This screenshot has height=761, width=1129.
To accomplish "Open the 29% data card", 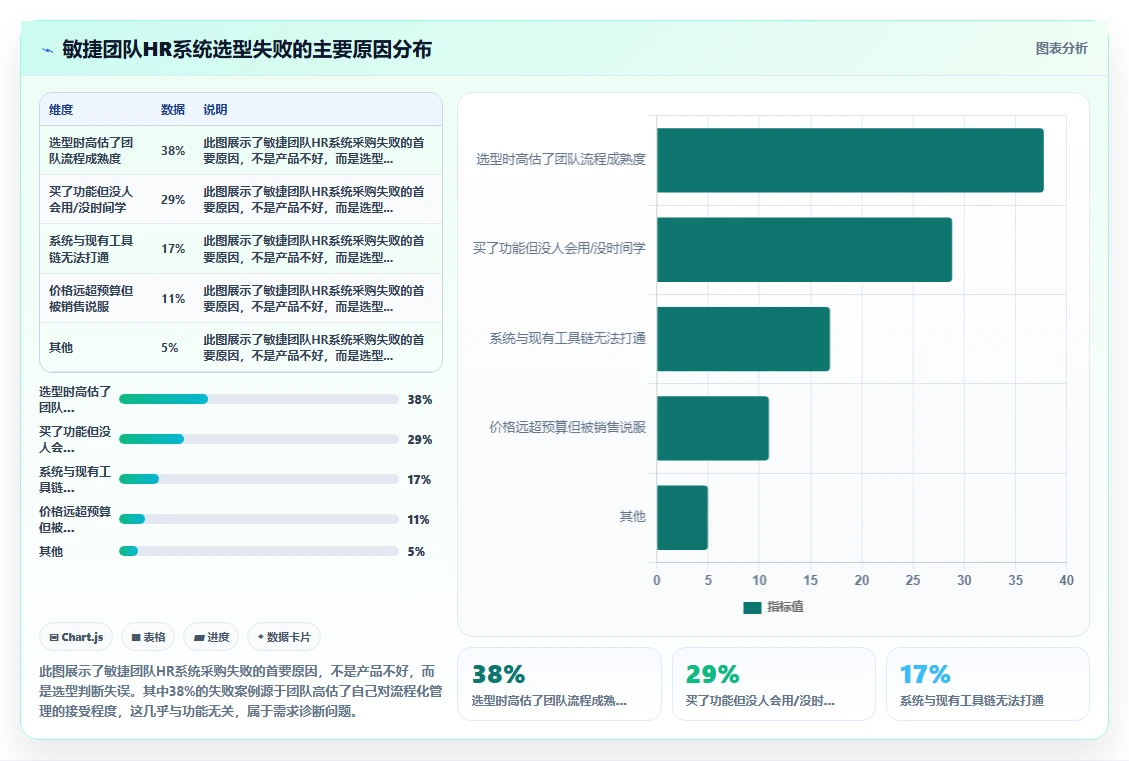I will point(774,684).
